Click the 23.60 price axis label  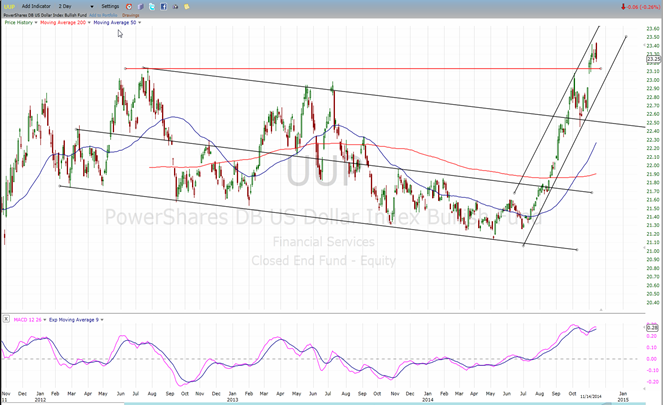coord(652,29)
